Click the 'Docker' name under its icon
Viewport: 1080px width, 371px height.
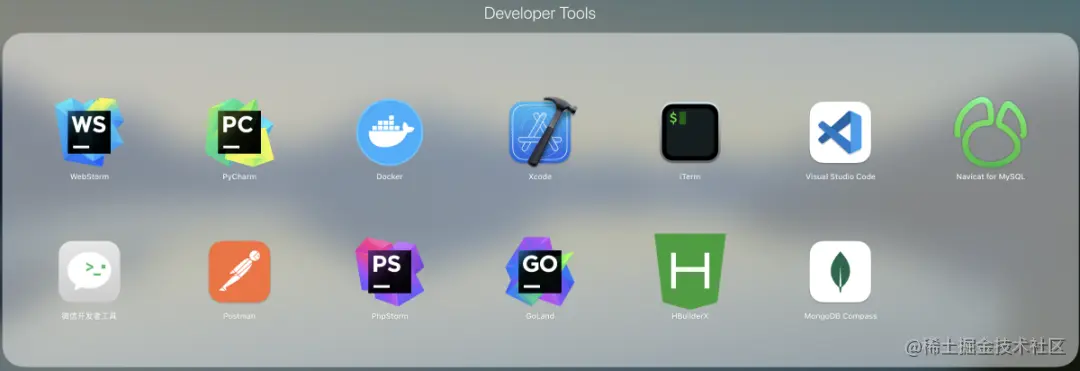390,177
